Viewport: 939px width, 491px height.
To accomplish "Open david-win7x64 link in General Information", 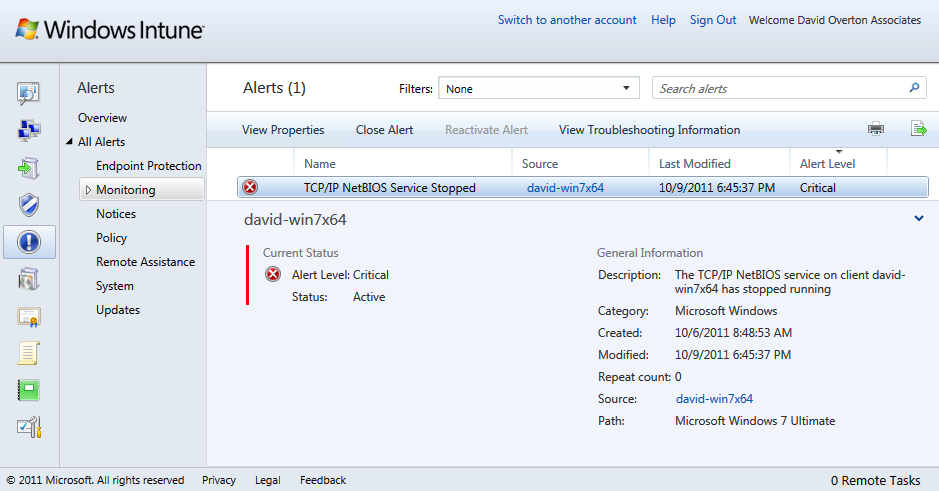I will tap(714, 399).
